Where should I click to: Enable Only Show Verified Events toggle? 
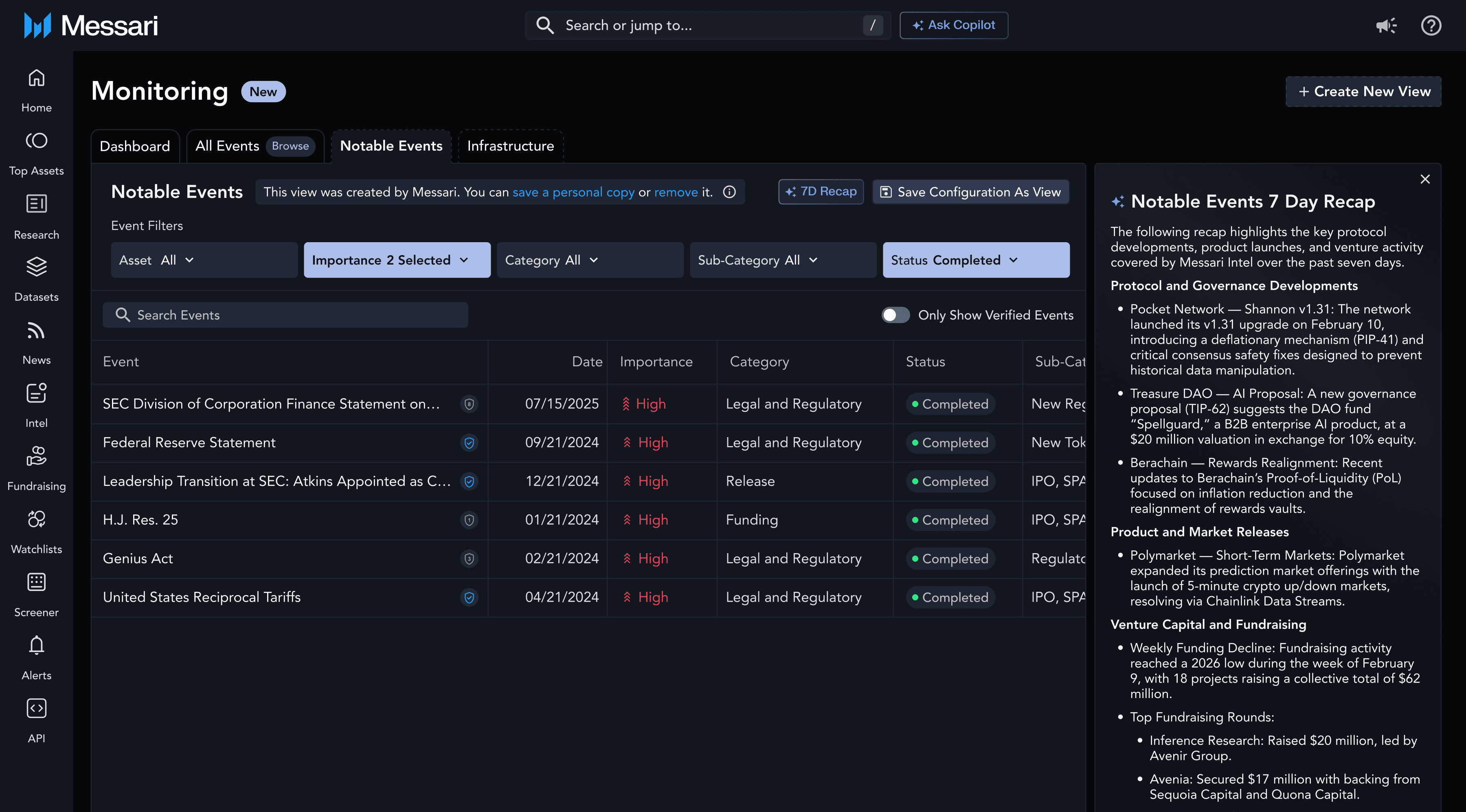coord(895,315)
